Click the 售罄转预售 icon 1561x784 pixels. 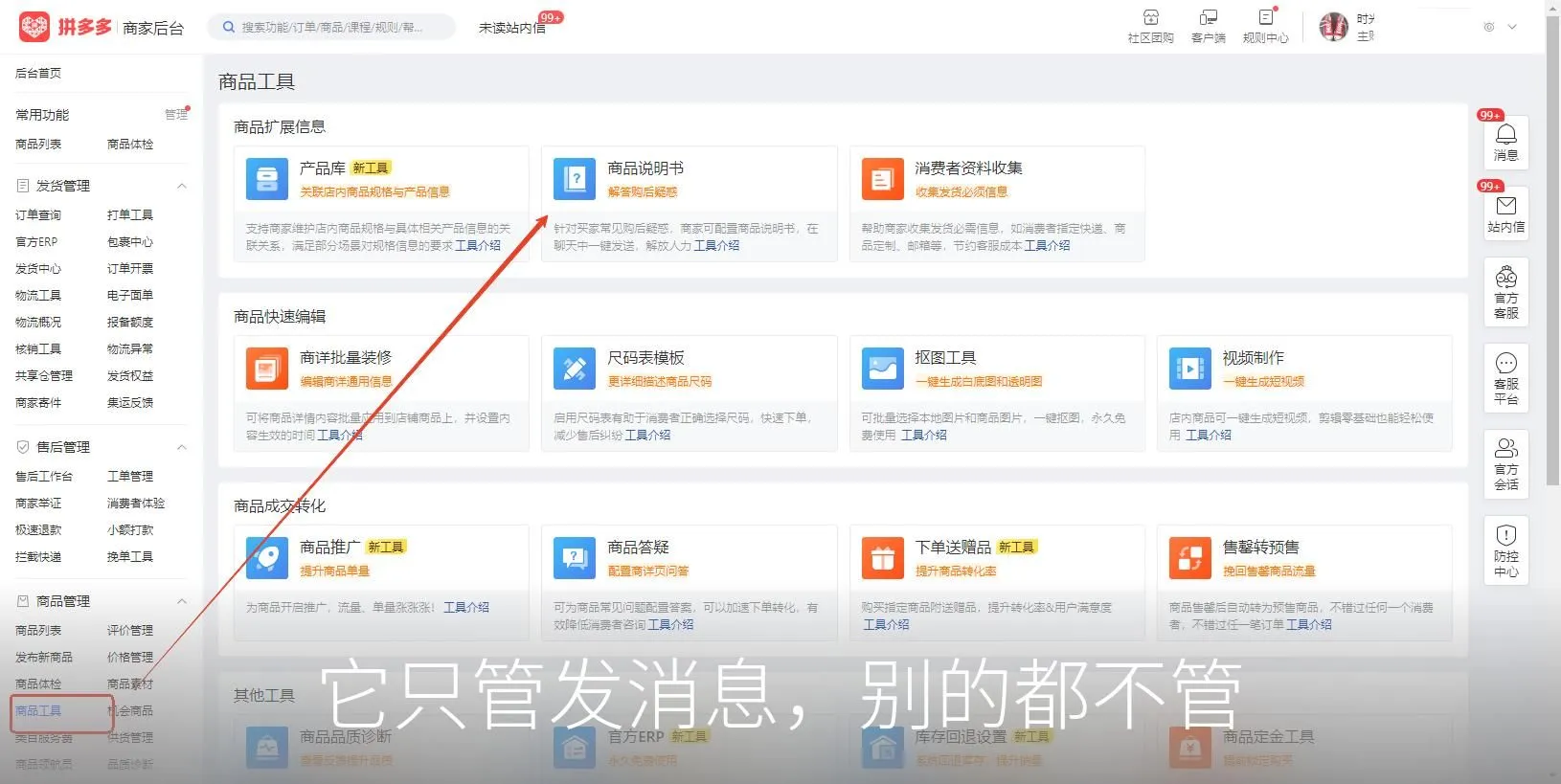[1190, 558]
